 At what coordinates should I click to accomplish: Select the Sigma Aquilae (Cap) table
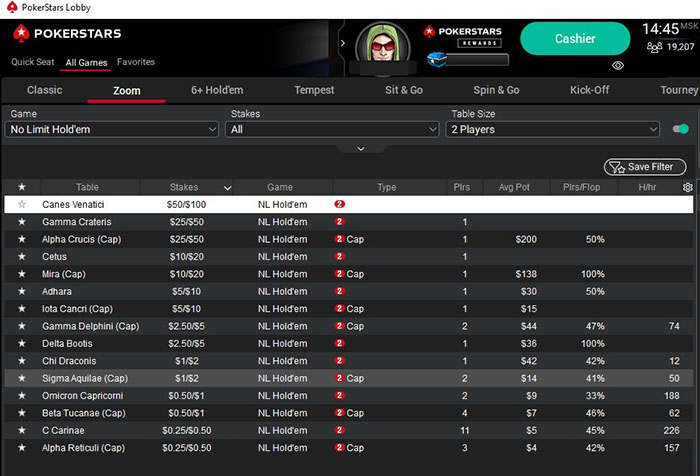(x=349, y=378)
